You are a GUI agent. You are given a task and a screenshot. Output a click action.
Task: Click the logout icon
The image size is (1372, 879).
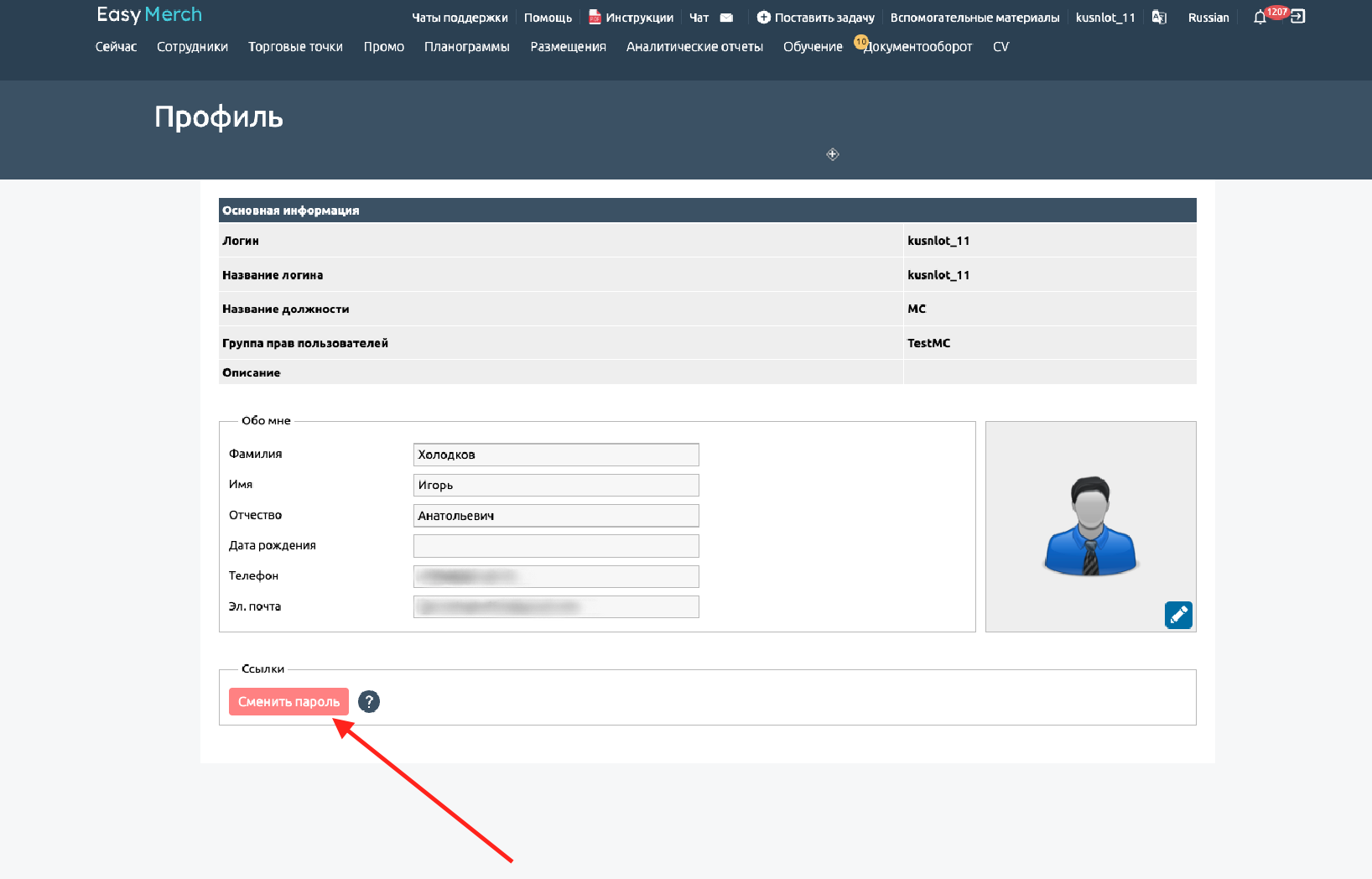coord(1297,17)
